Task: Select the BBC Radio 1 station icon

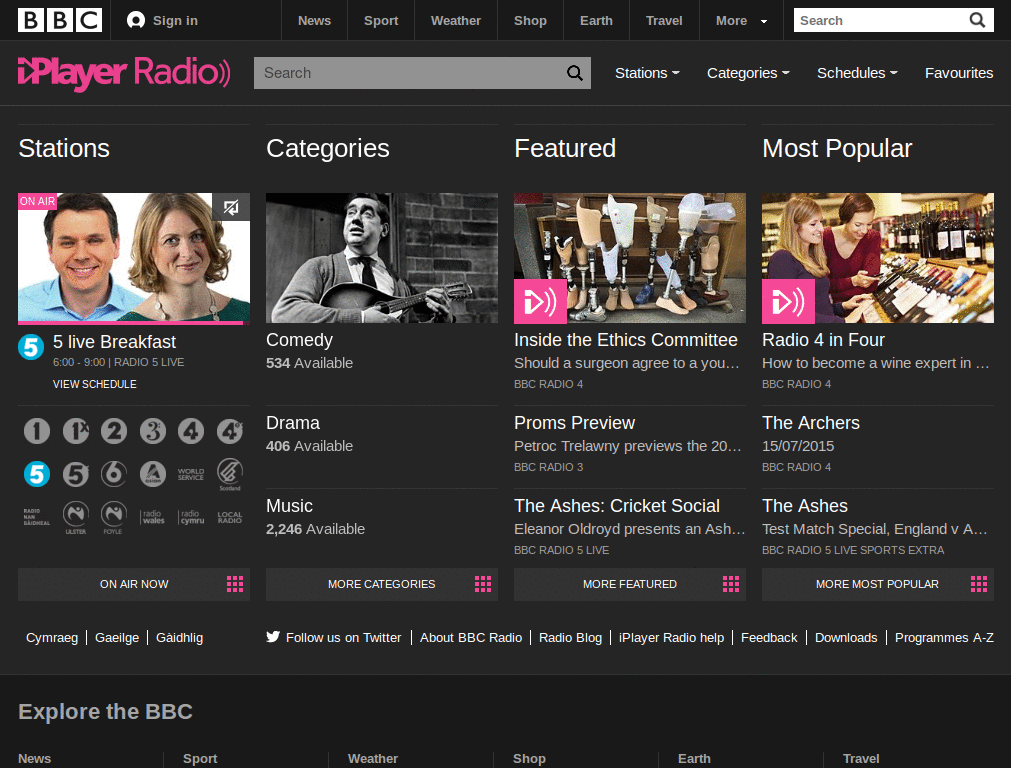Action: coord(37,431)
